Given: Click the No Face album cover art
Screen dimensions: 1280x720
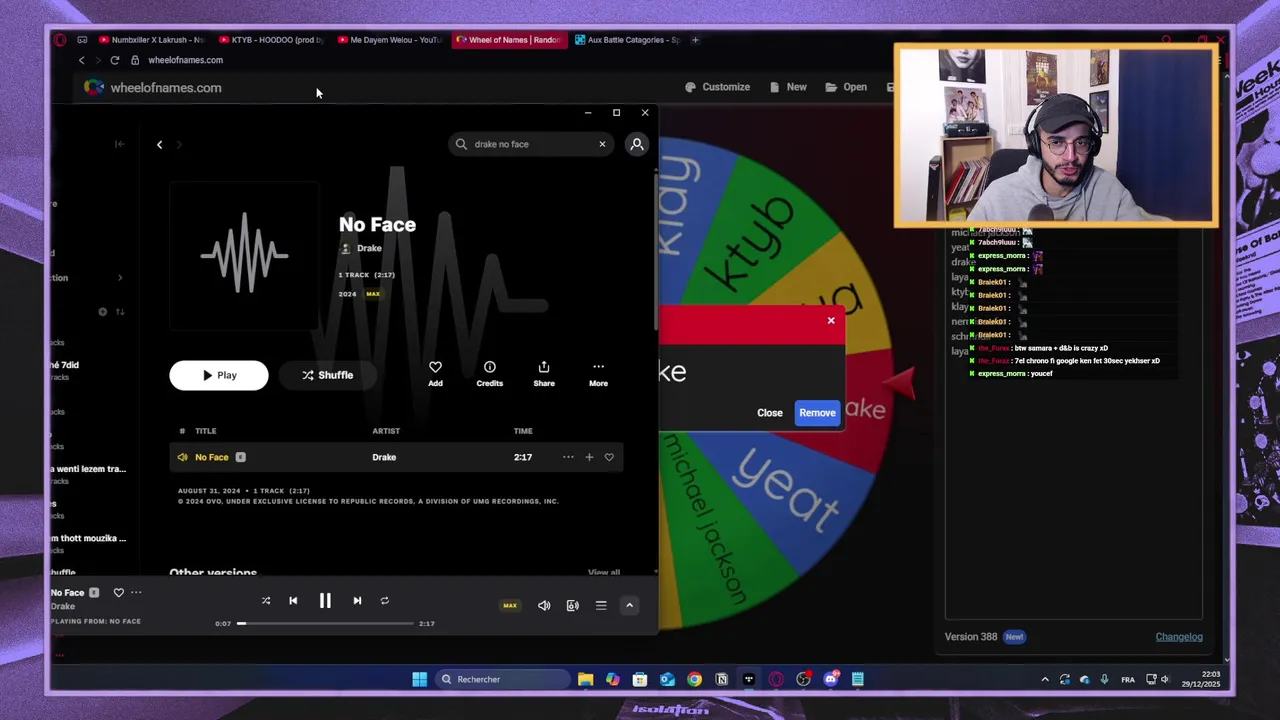Looking at the screenshot, I should [x=244, y=256].
